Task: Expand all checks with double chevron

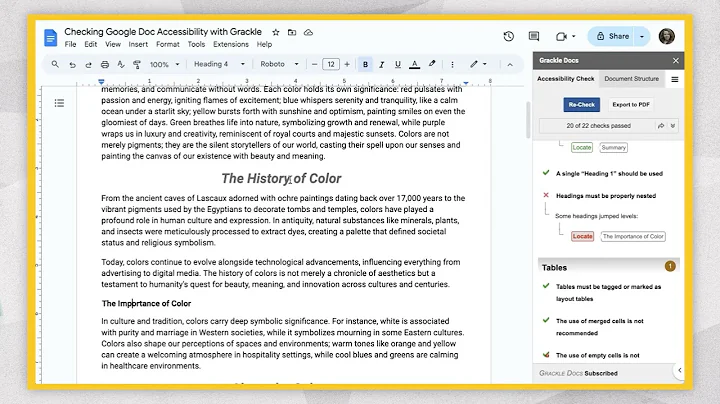Action: point(673,126)
